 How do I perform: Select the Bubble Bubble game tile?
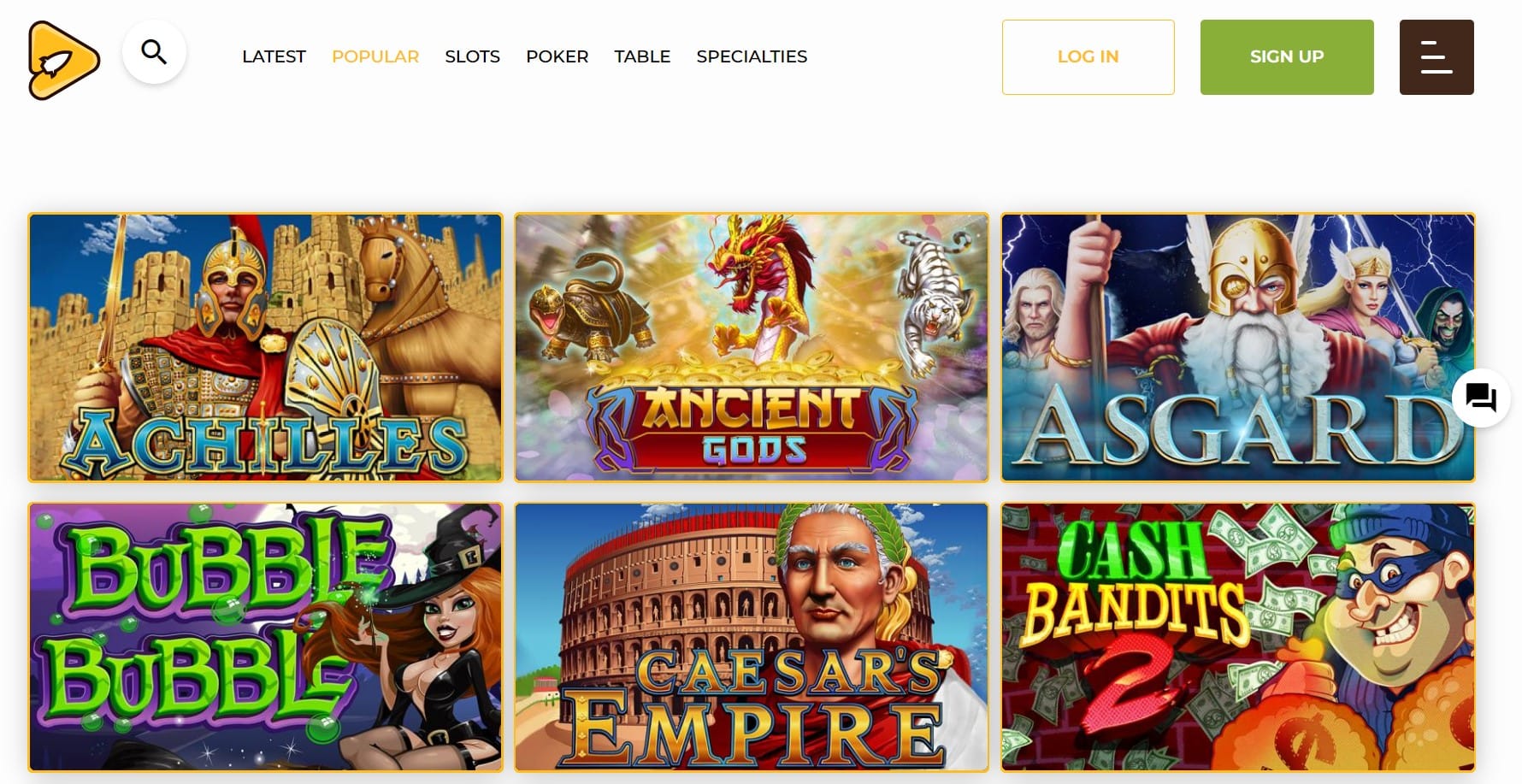click(x=265, y=637)
